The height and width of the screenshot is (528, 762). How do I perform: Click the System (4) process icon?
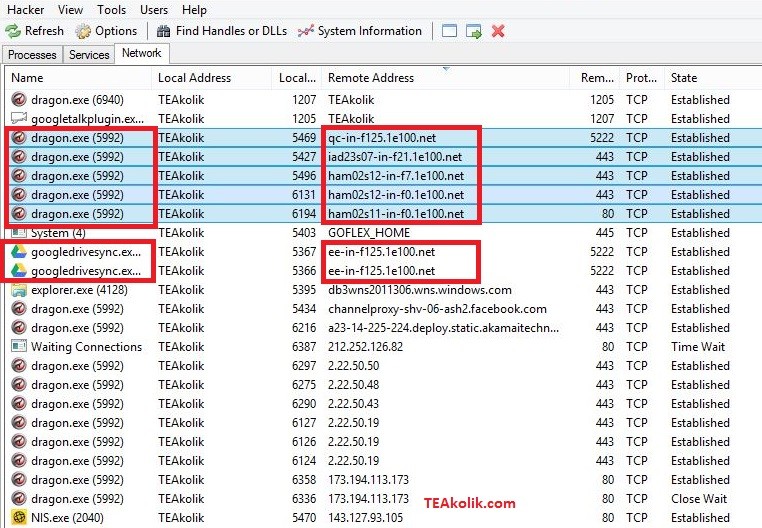coord(18,232)
